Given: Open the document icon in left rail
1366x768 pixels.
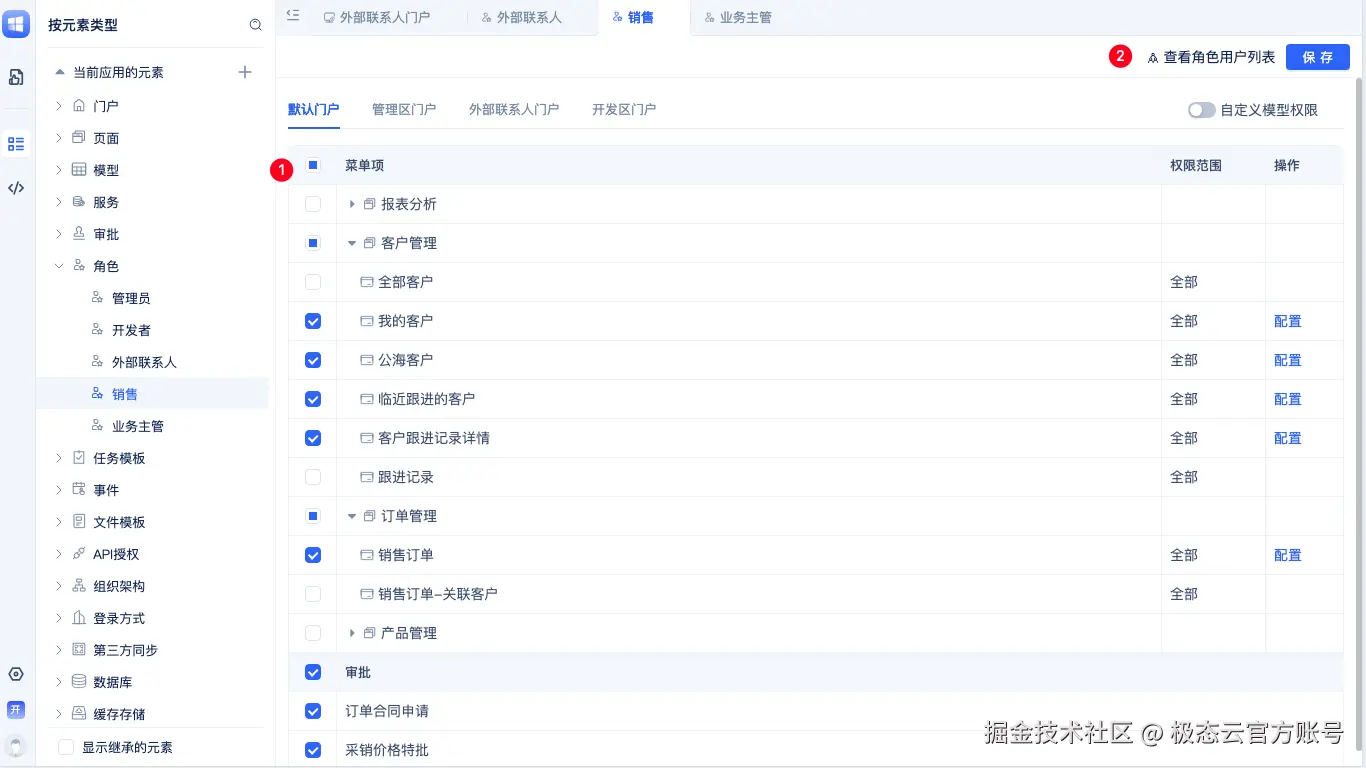Looking at the screenshot, I should (16, 77).
